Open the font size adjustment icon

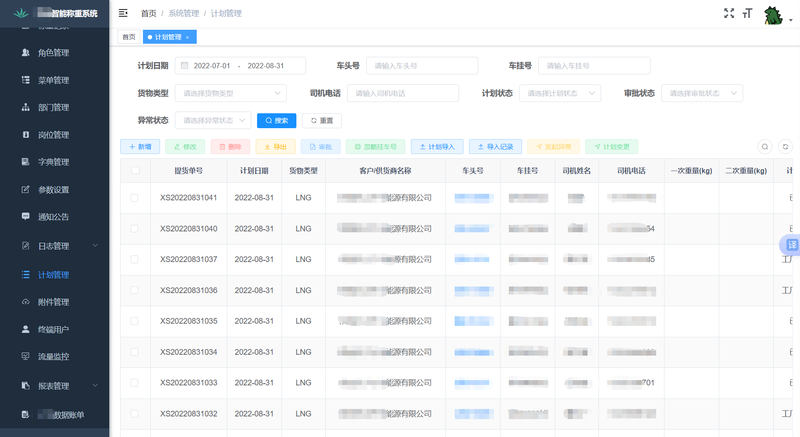click(747, 13)
